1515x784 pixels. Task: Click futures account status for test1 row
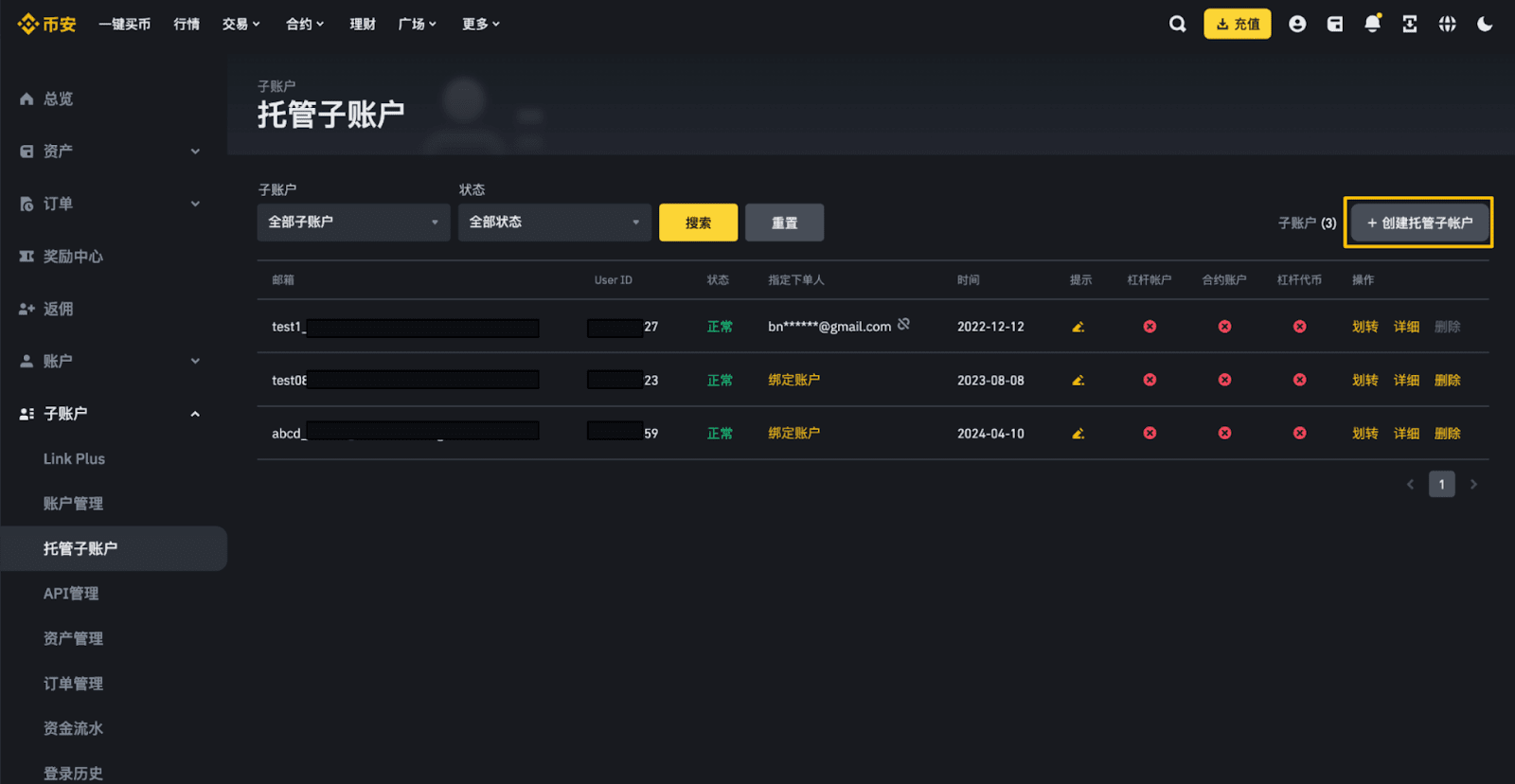1224,327
